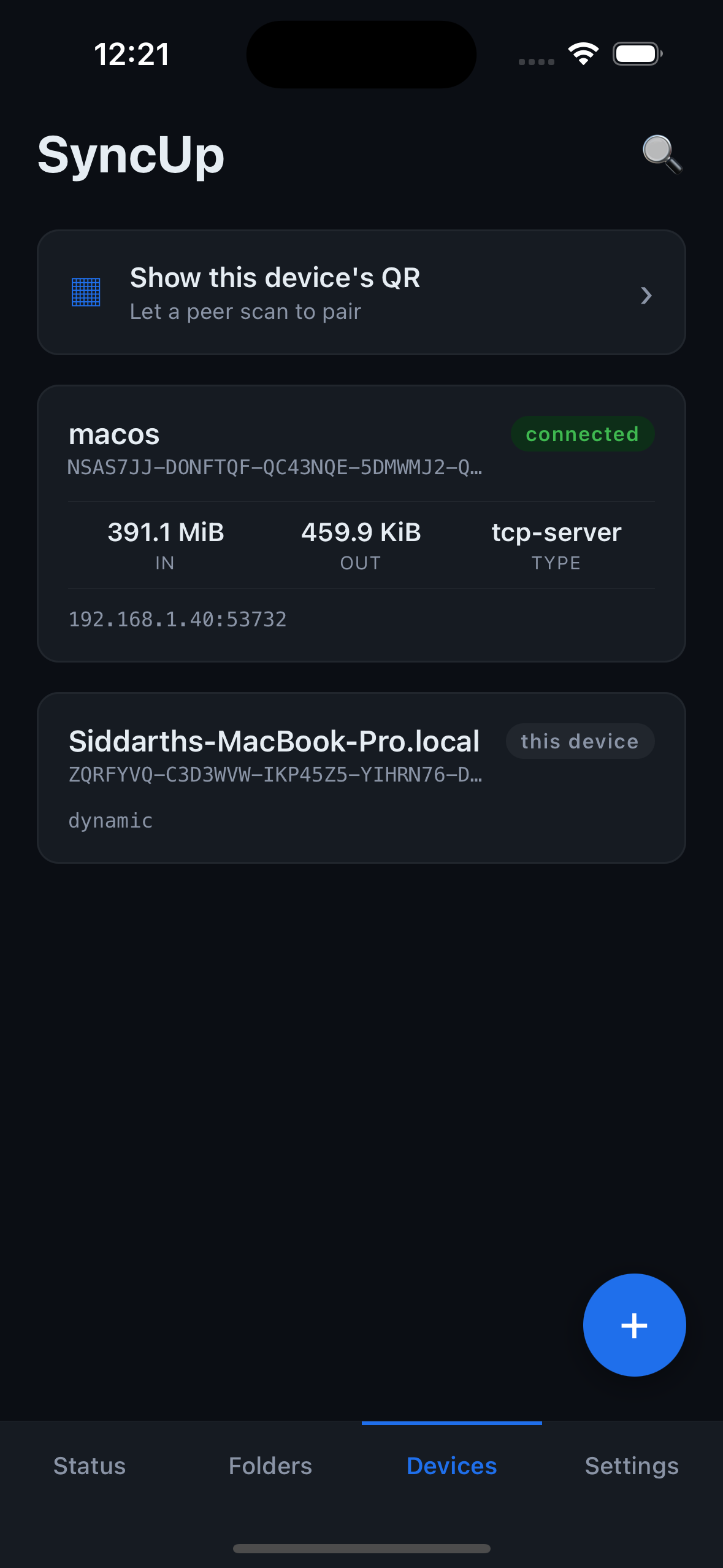Switch to the Status tab

90,1466
